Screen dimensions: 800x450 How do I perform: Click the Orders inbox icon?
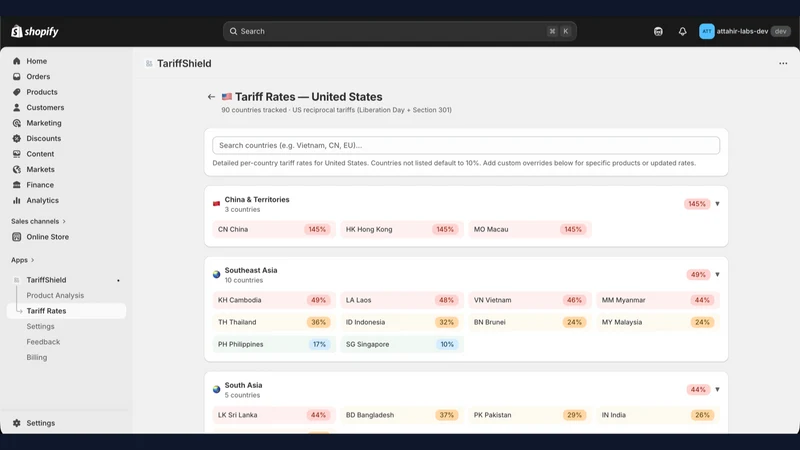click(17, 77)
